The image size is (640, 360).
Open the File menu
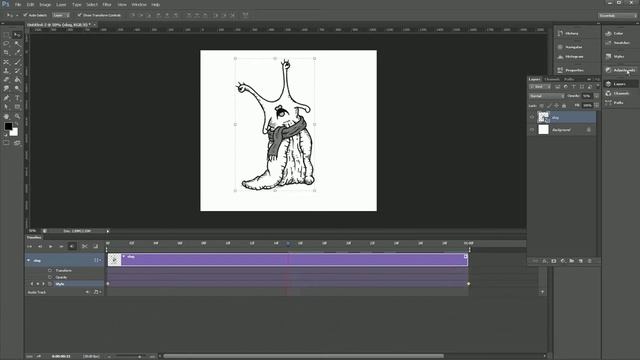(x=18, y=4)
